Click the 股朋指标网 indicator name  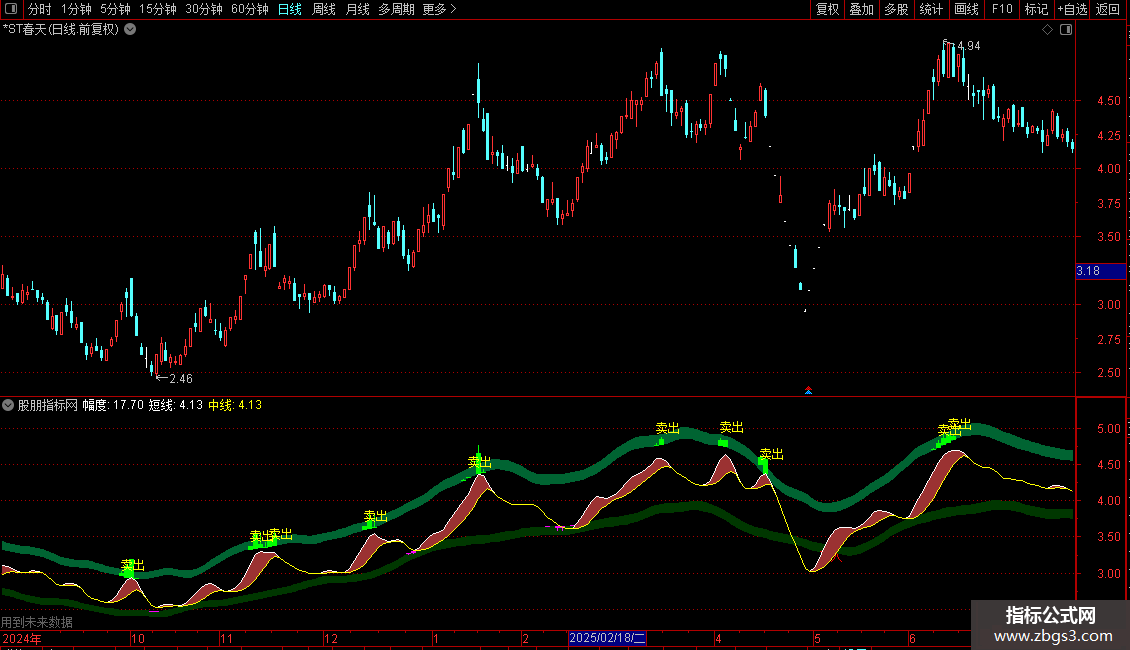[x=48, y=405]
